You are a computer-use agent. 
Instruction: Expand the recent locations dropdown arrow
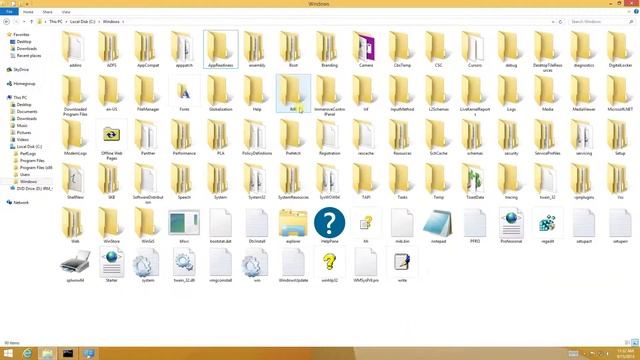tap(24, 22)
